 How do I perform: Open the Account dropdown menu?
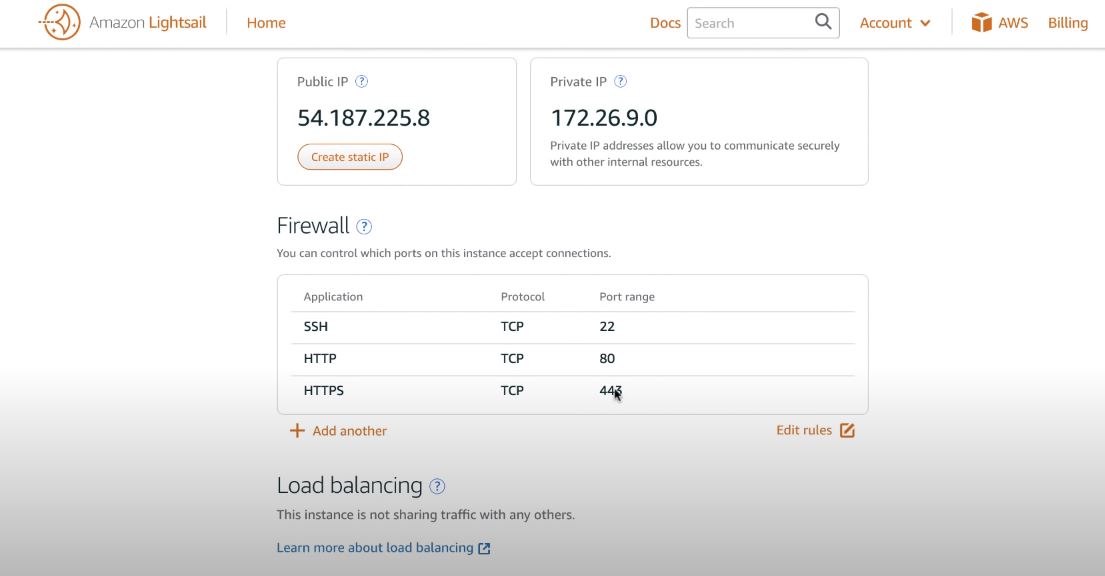pos(894,21)
